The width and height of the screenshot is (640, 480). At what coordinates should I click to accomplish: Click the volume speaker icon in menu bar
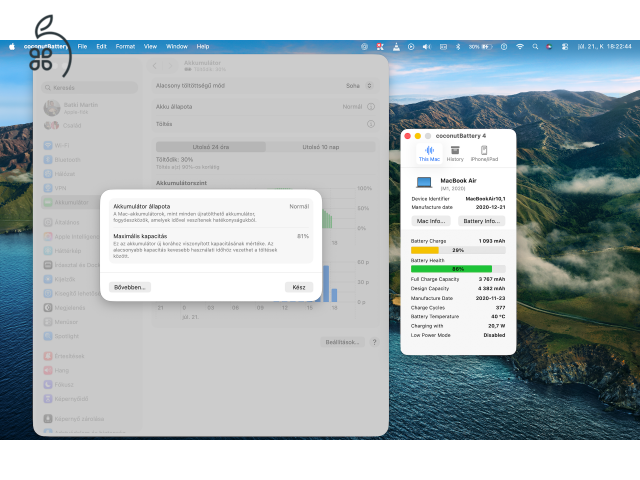(x=427, y=47)
